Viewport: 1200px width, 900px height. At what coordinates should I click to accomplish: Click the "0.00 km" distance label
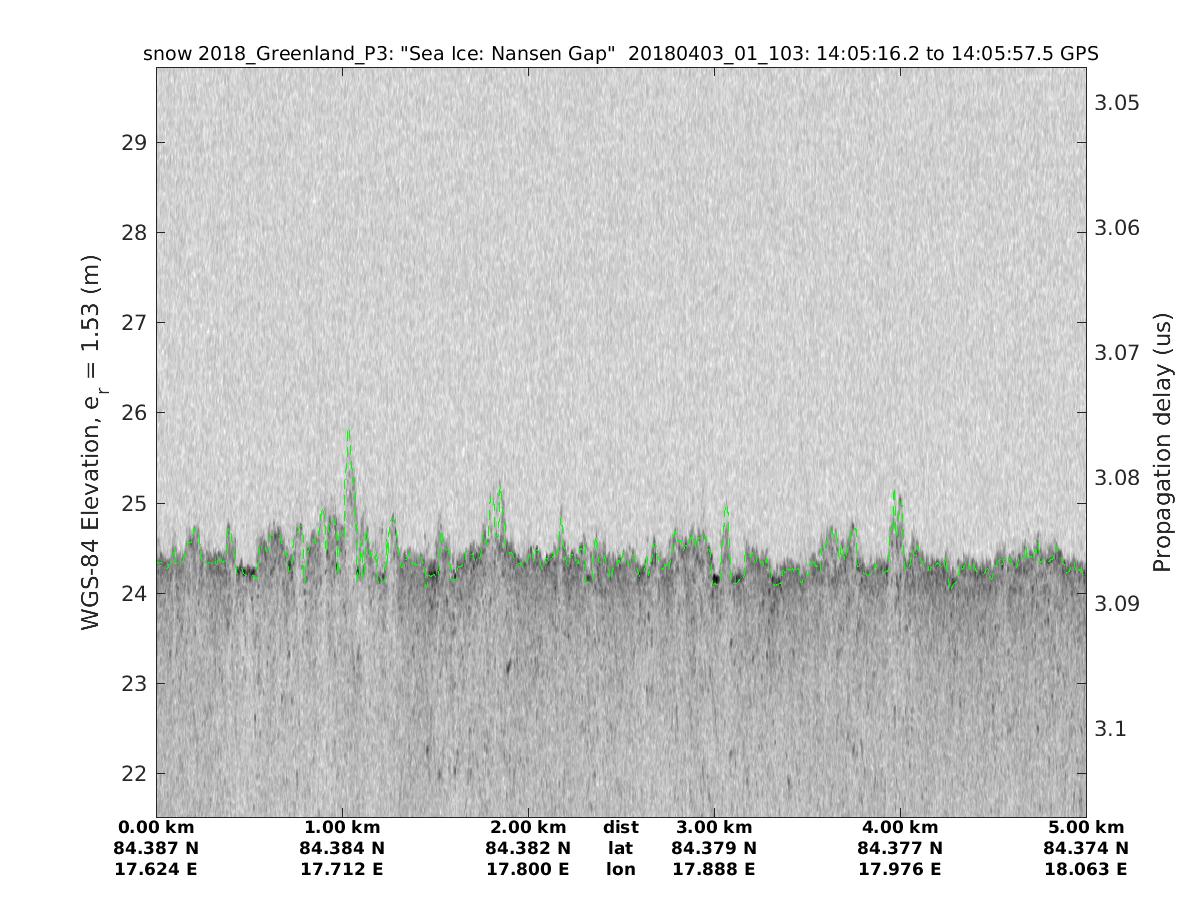pyautogui.click(x=157, y=828)
